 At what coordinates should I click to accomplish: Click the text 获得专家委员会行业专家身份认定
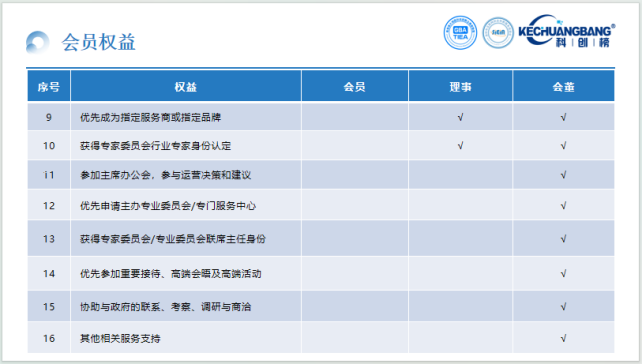point(156,146)
